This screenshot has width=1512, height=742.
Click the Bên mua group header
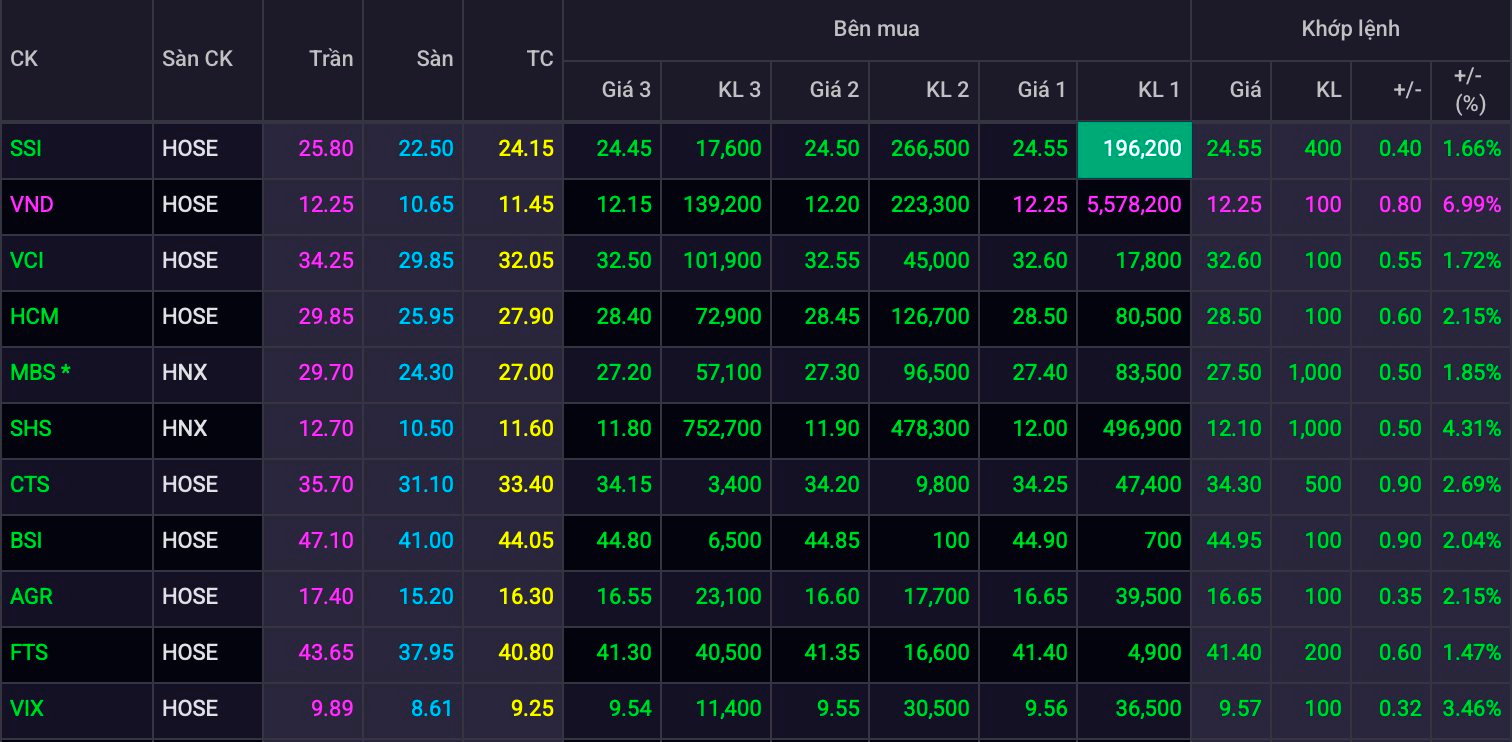coord(876,29)
